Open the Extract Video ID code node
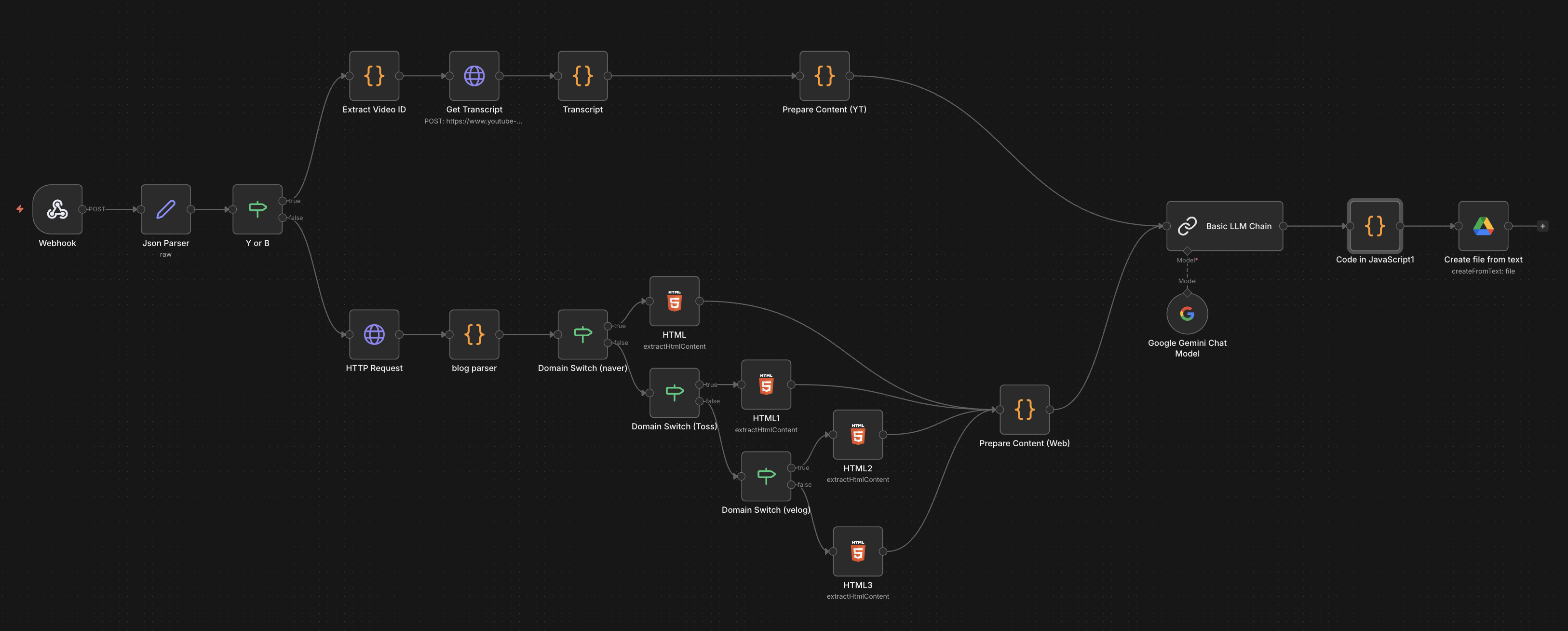The image size is (1568, 631). click(374, 76)
